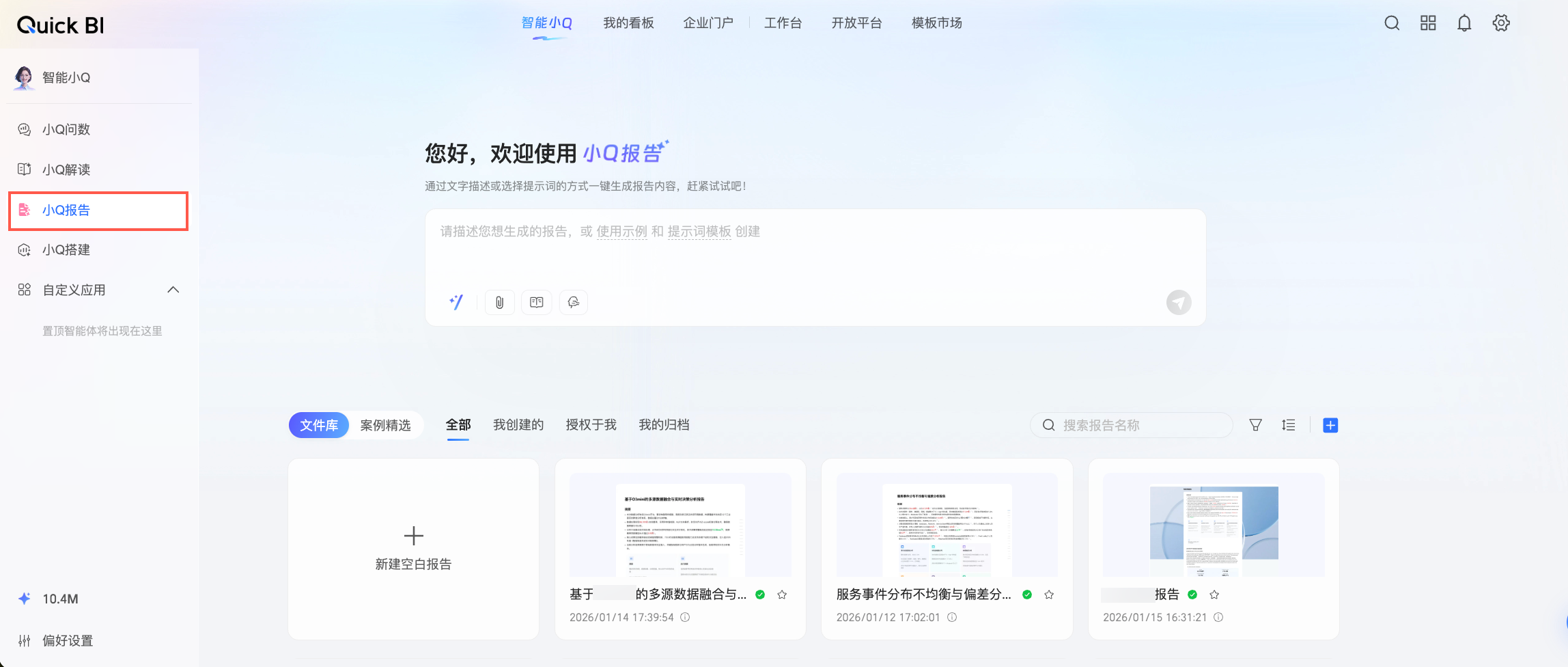Show reports under 我创建的
1568x667 pixels.
[x=518, y=425]
